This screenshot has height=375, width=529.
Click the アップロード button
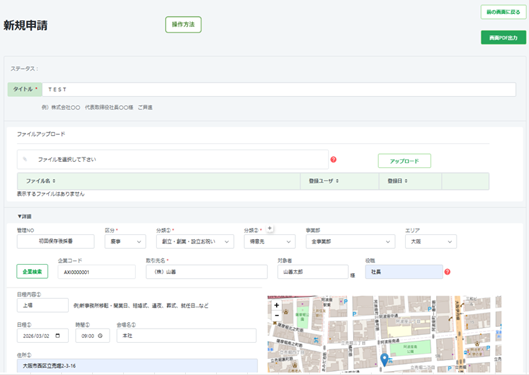coord(404,161)
